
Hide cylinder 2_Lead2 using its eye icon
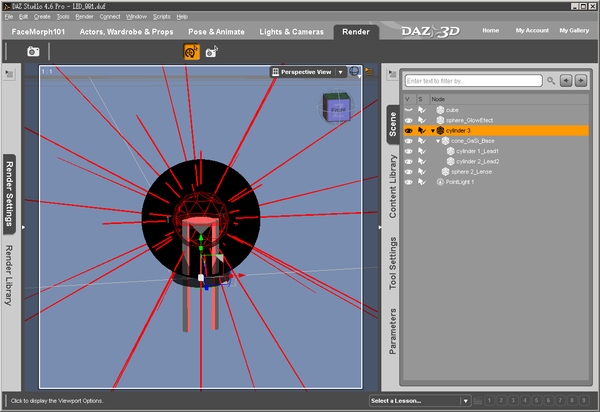(409, 162)
